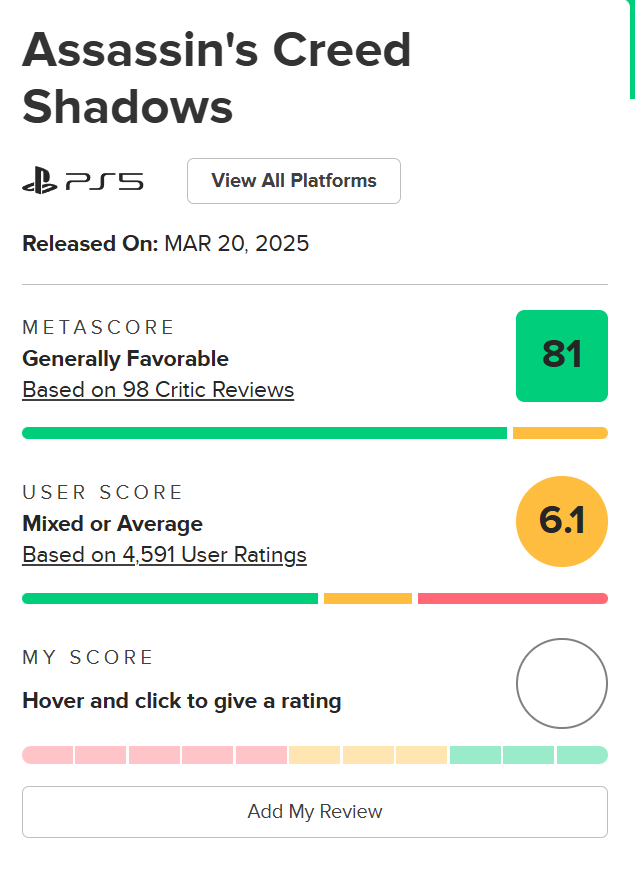Select the first yellow rating segment in My Score

[x=315, y=755]
